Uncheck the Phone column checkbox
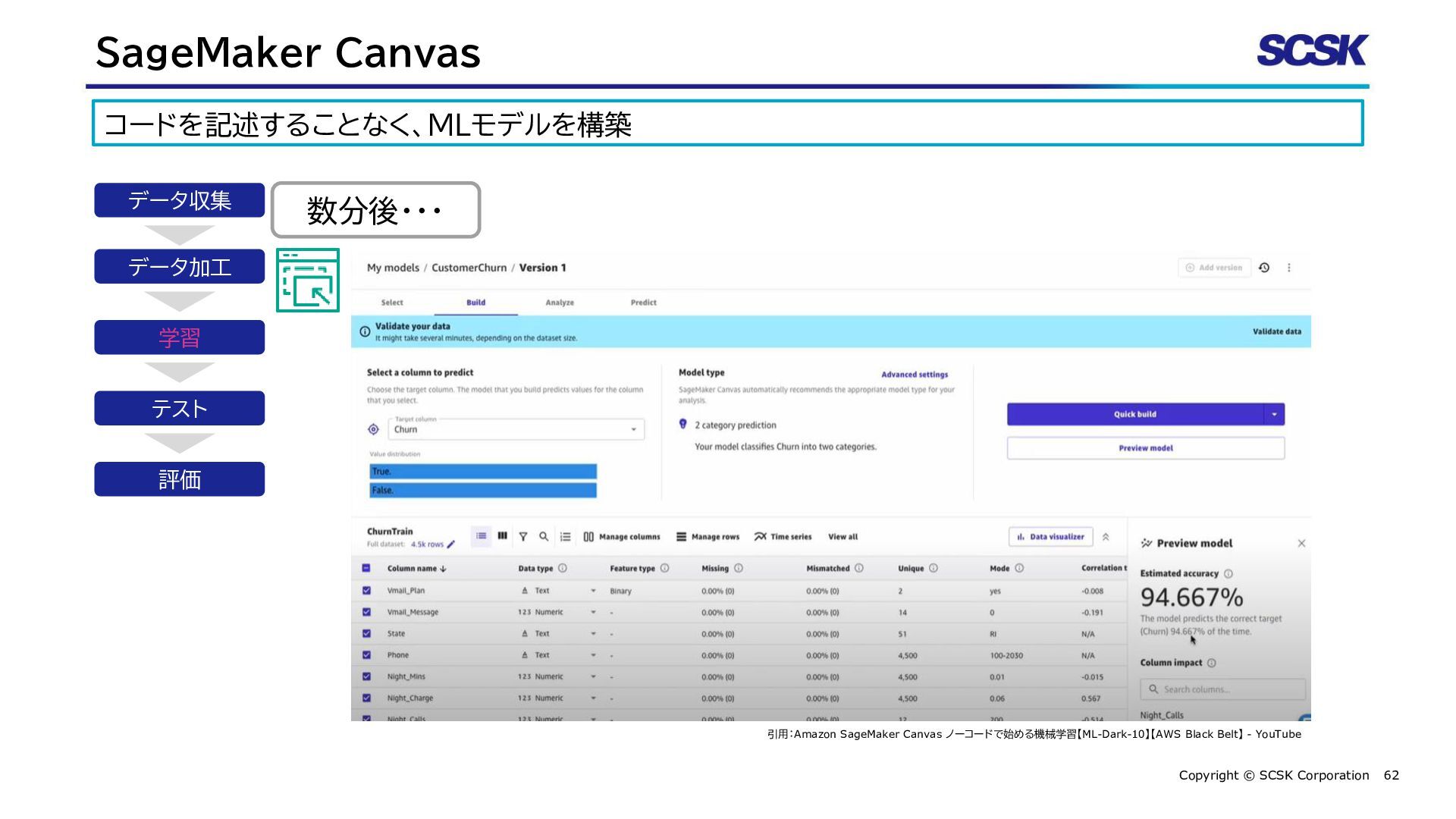This screenshot has width=1456, height=819. (366, 654)
